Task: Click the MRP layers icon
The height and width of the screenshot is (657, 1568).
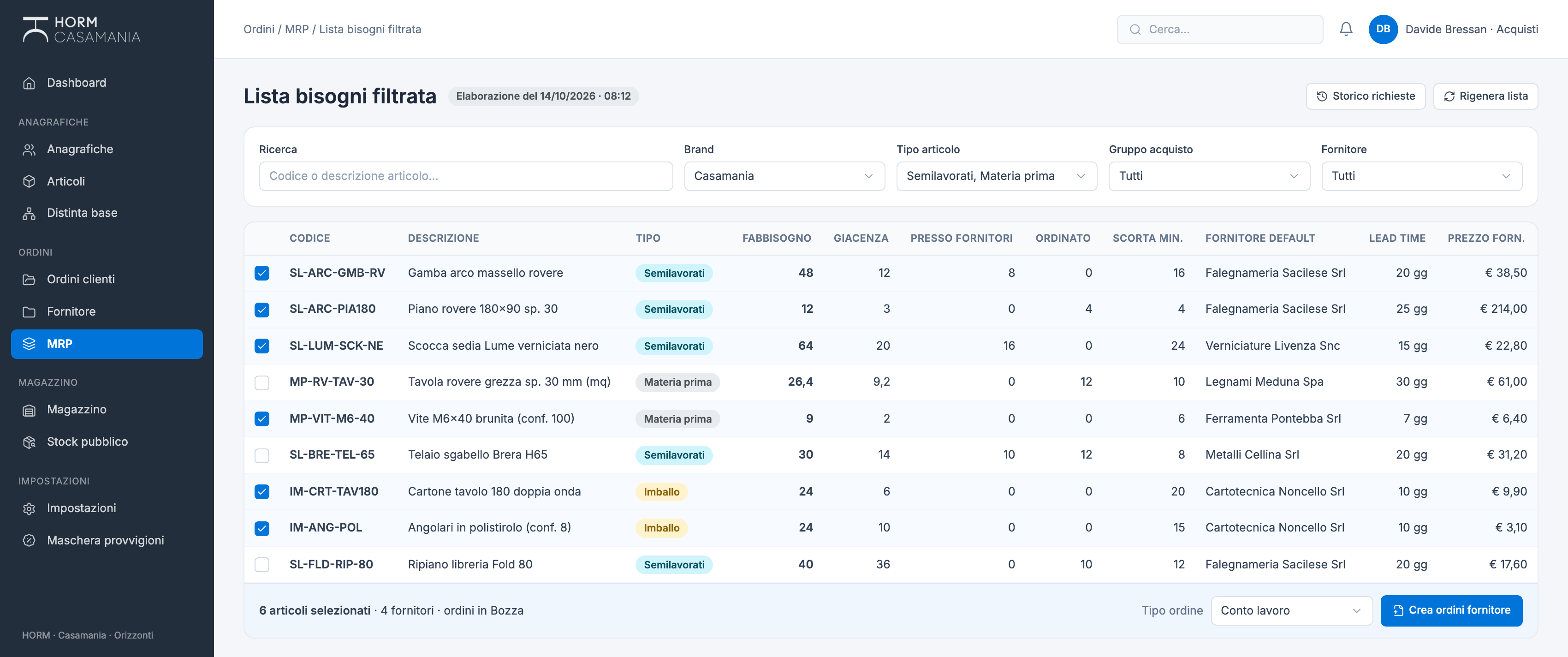Action: coord(29,344)
